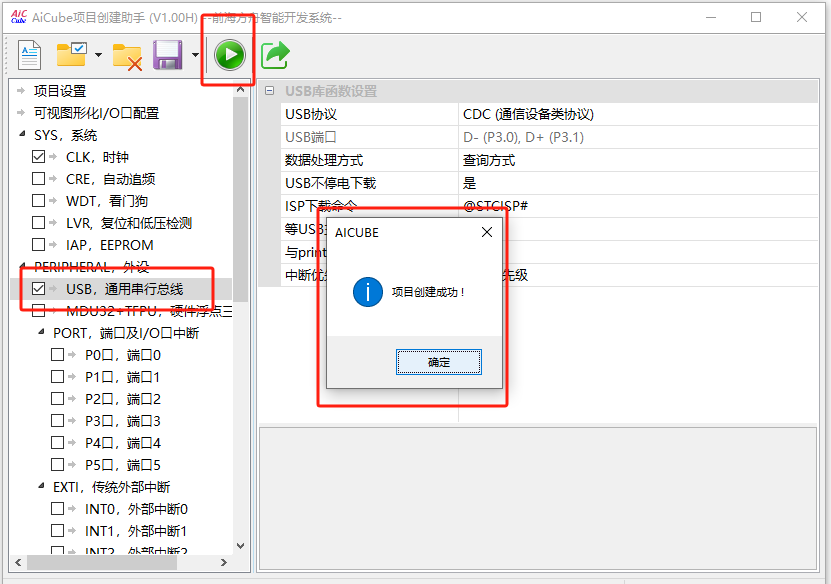This screenshot has width=831, height=584.
Task: Click tree horizontal scroll left arrow
Action: click(18, 562)
